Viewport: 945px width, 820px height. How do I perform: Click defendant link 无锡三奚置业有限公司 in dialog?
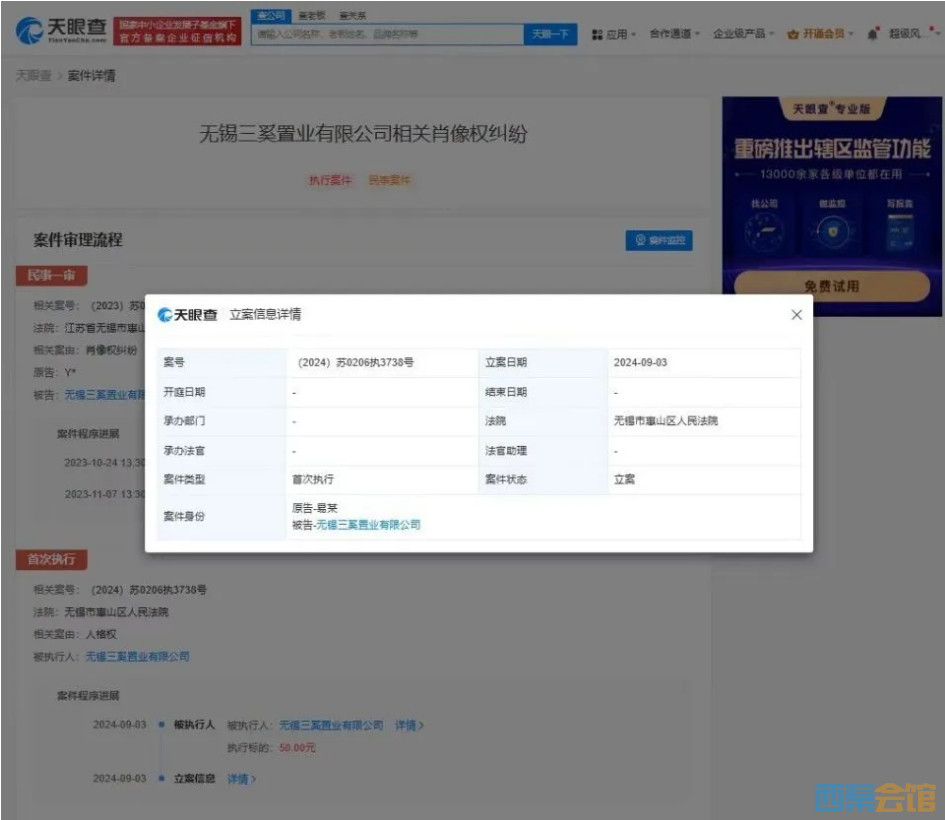368,525
